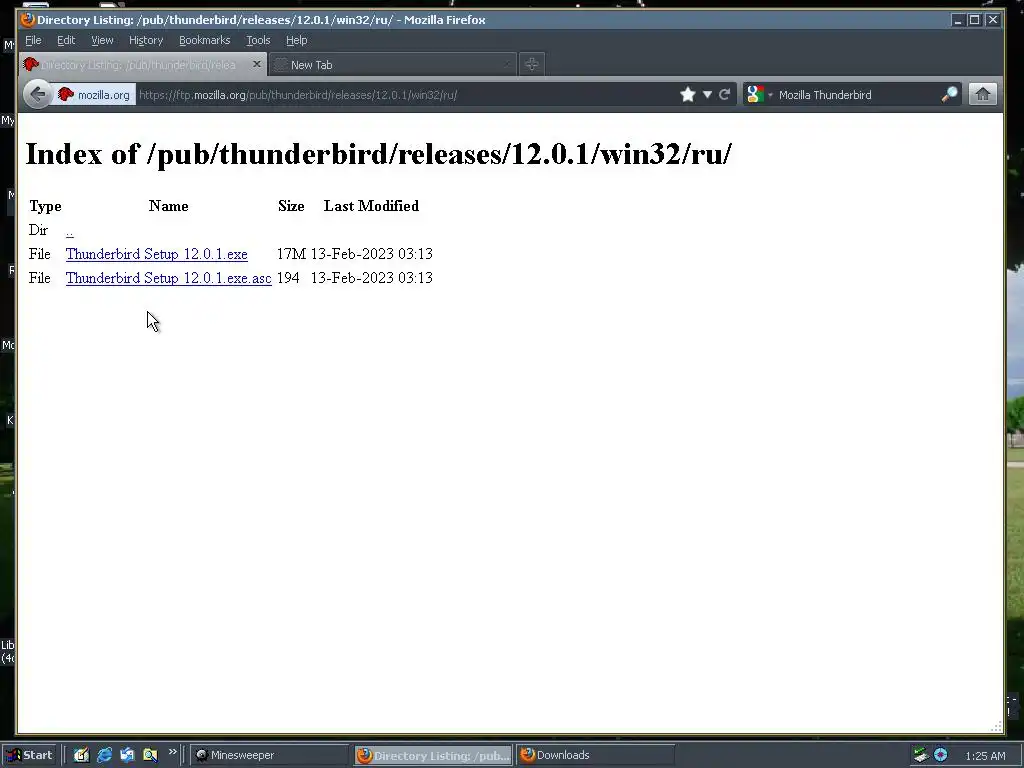Open a new tab with plus button
1024x768 pixels.
click(x=532, y=64)
